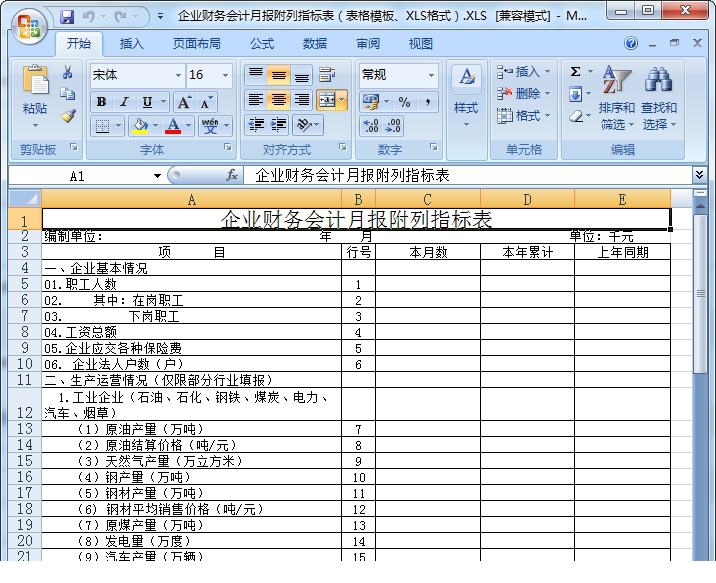Open font size 16 dropdown

coord(226,75)
